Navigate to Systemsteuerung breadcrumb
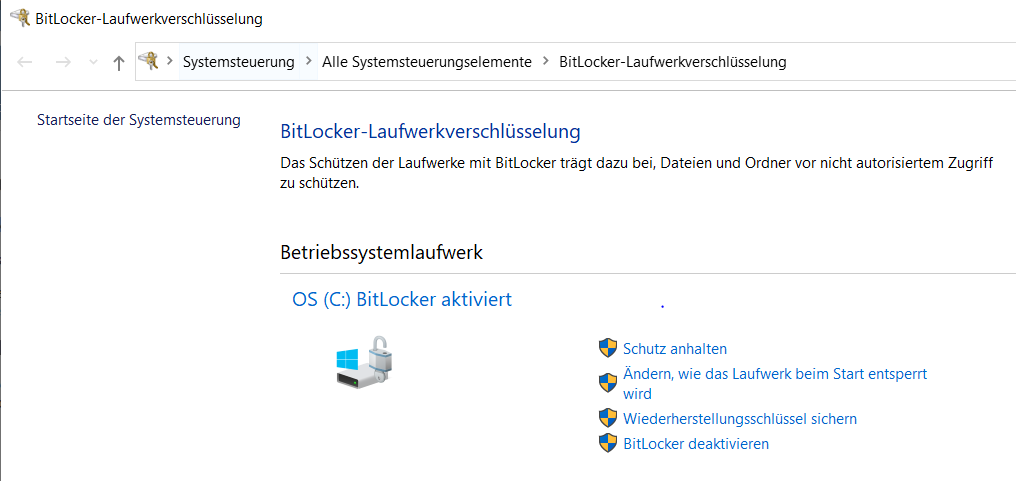Screen dimensions: 1016x481 coord(238,62)
